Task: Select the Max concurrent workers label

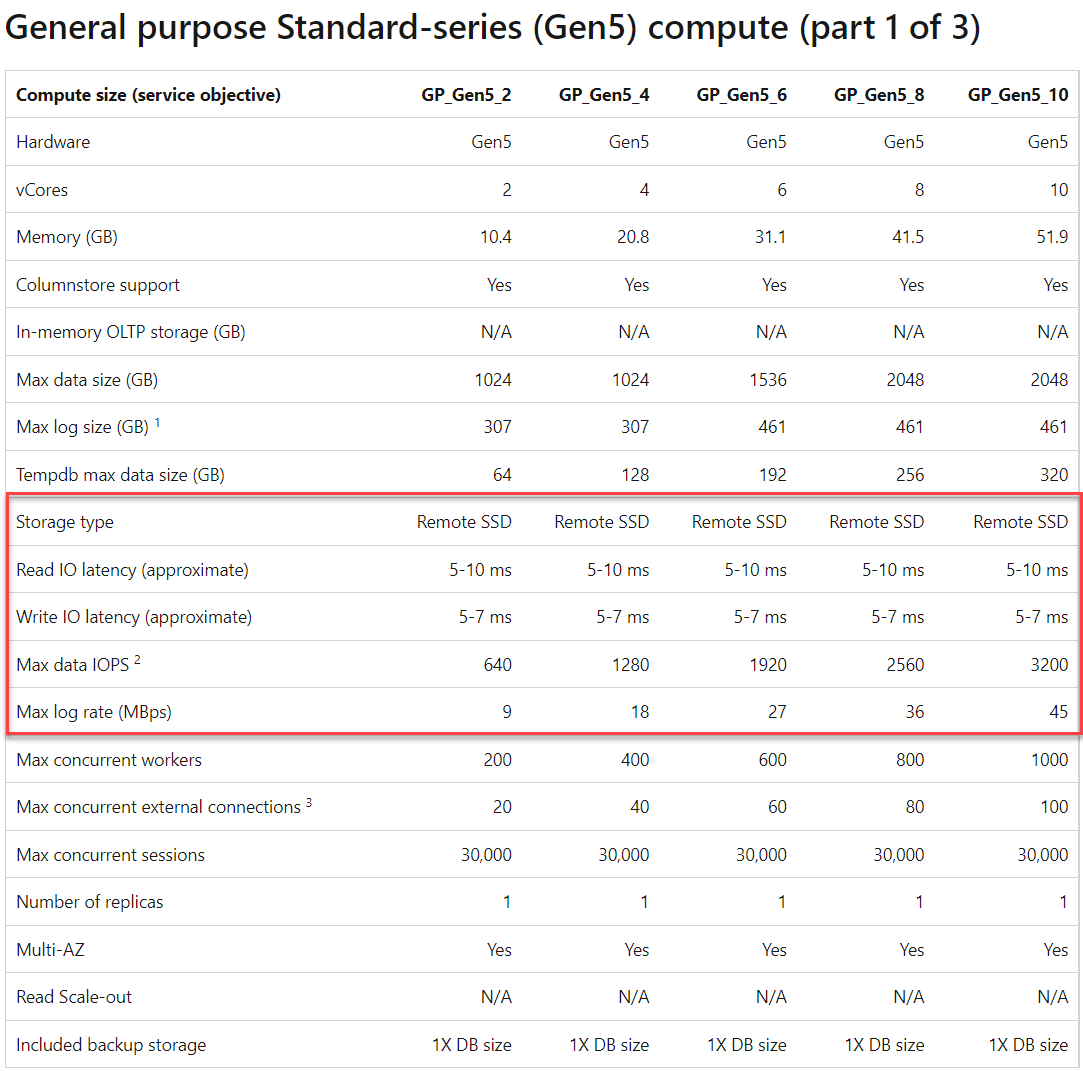Action: 109,760
